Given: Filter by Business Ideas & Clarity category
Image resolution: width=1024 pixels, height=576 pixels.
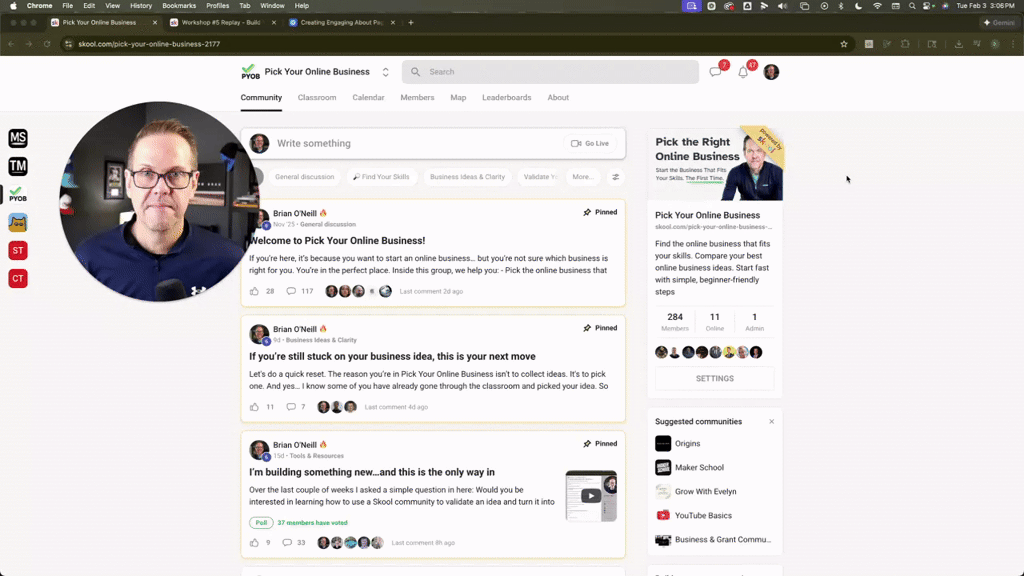Looking at the screenshot, I should coord(467,176).
